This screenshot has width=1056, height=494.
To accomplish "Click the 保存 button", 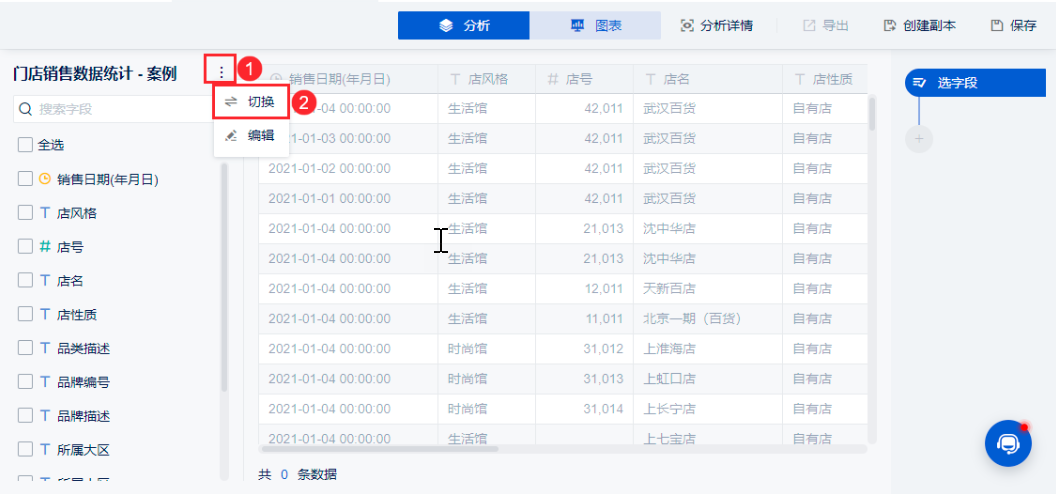I will tap(1014, 26).
